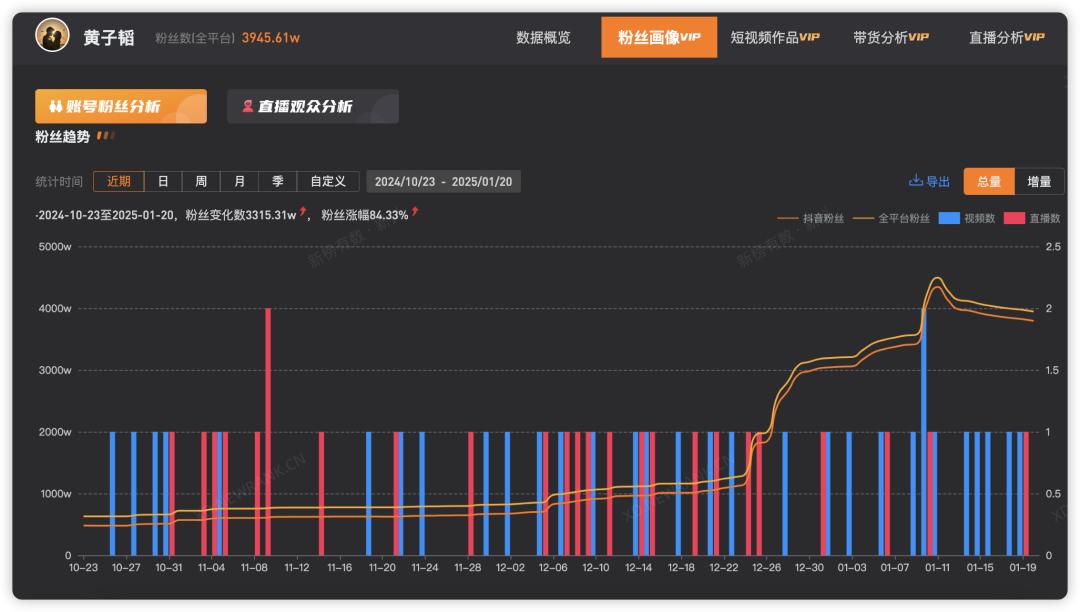Select the 近期 time range option
This screenshot has height=612, width=1080.
point(118,182)
